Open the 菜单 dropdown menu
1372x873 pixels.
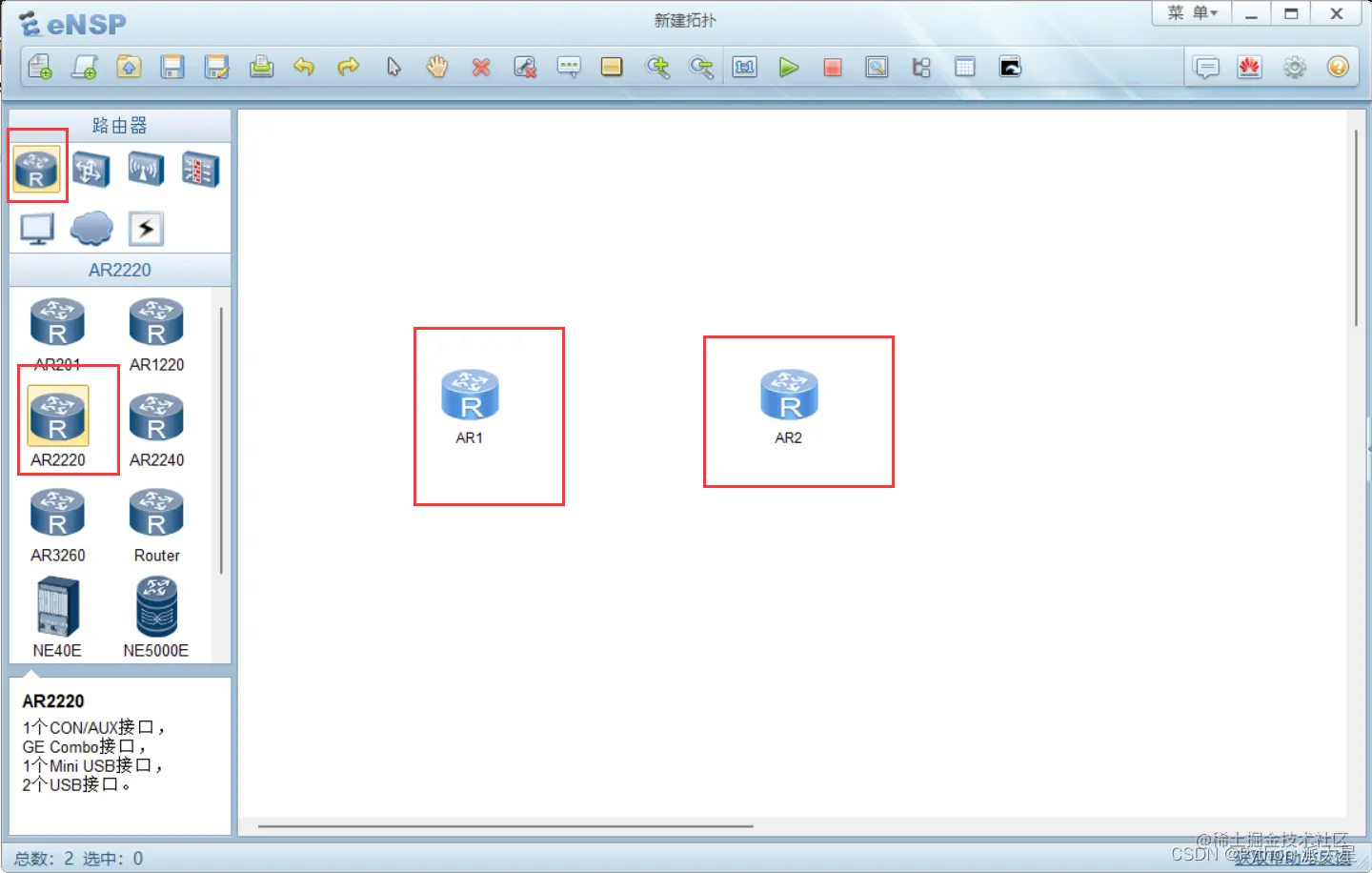coord(1192,13)
